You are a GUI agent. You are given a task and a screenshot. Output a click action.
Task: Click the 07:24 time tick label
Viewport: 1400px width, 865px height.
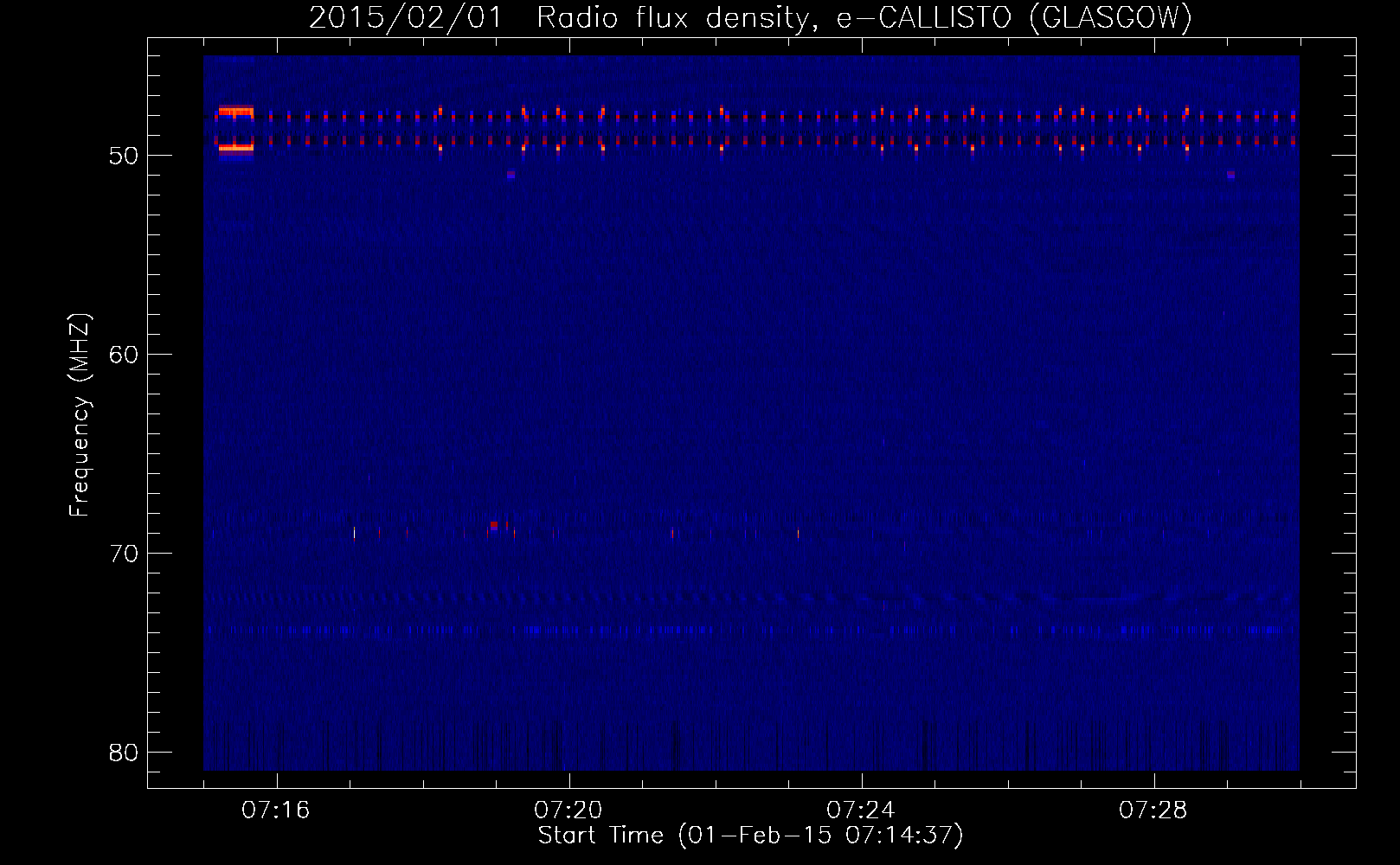pos(861,811)
